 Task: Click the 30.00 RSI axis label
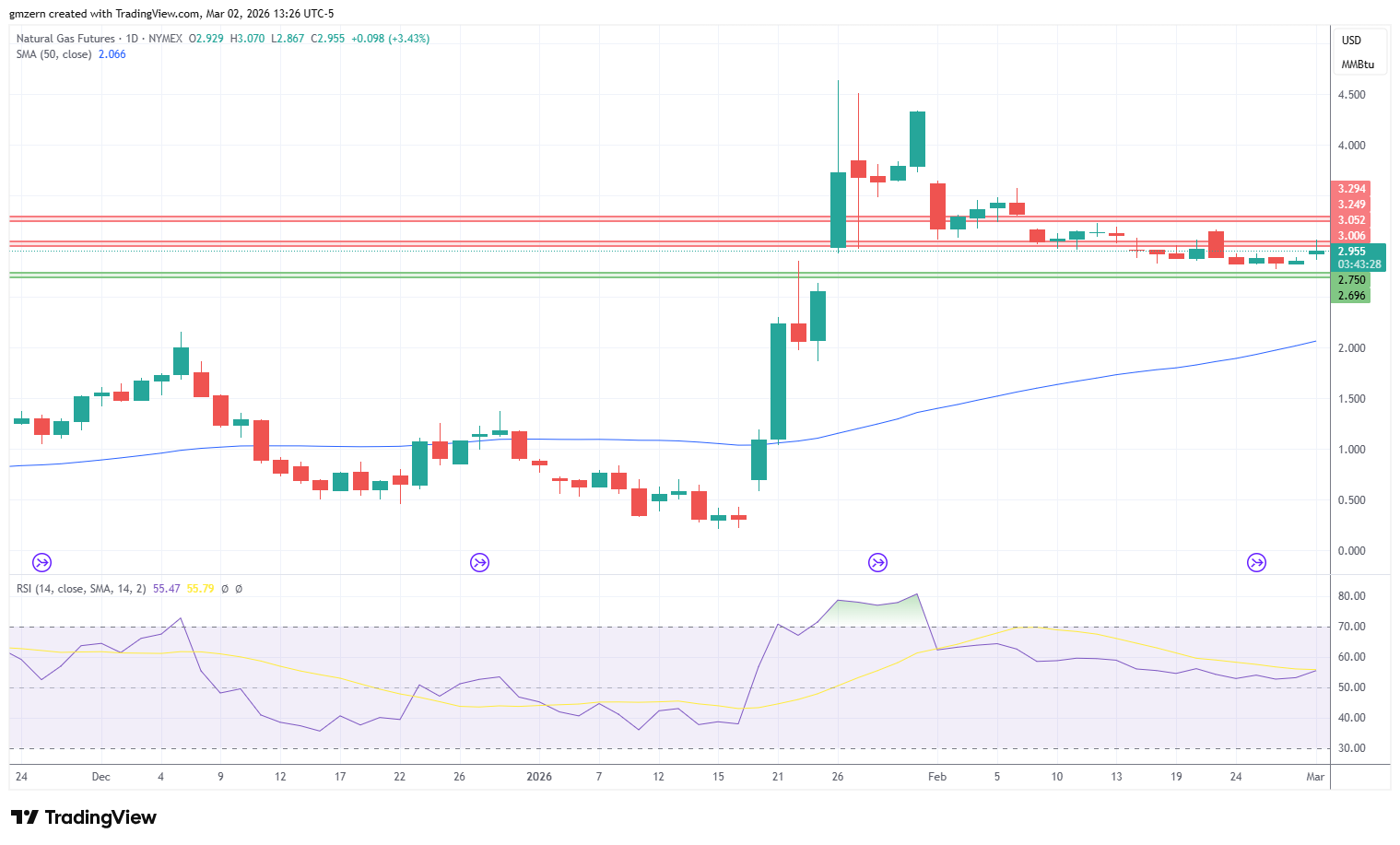(1352, 748)
